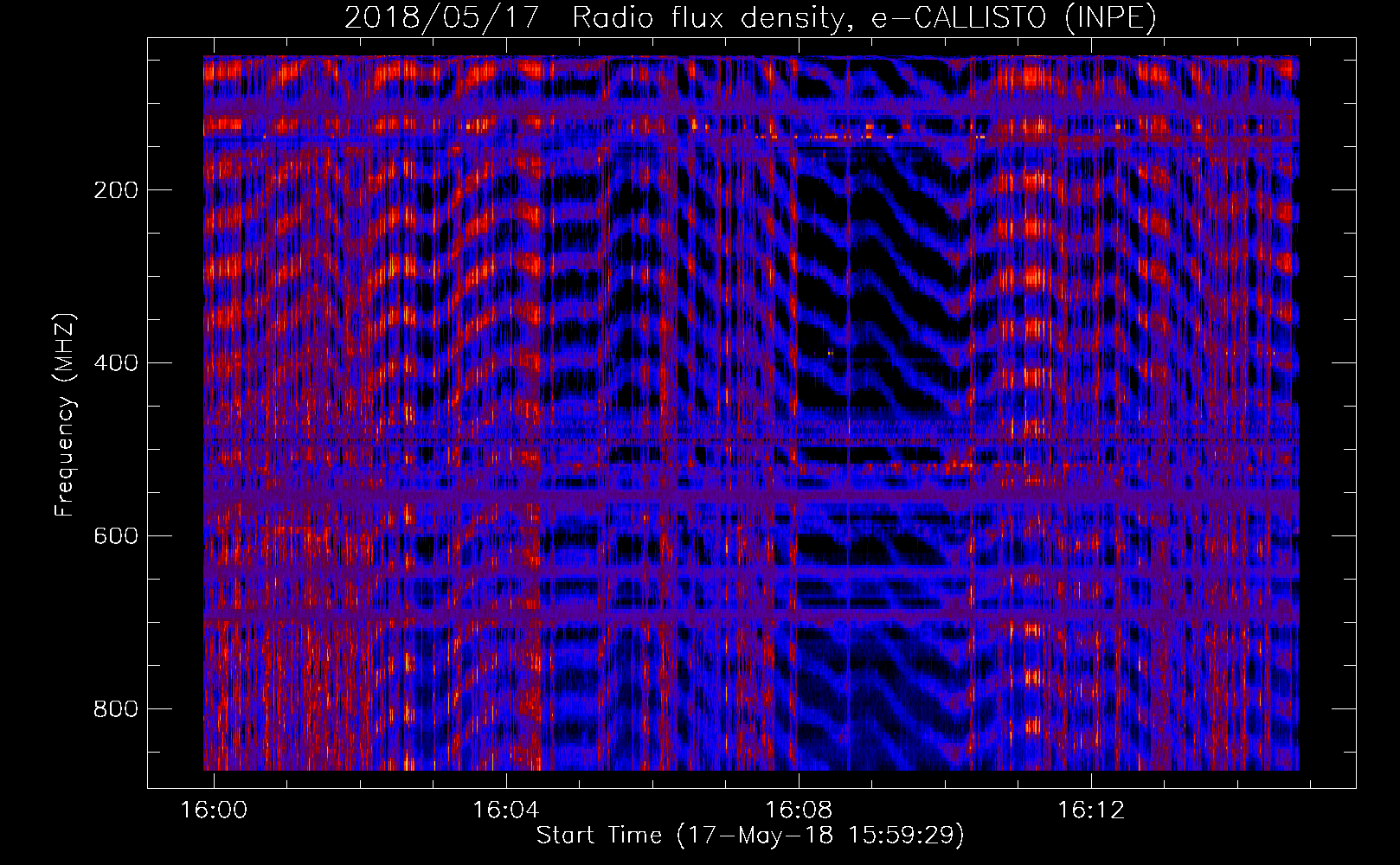Select the 800 frequency axis label

[116, 709]
